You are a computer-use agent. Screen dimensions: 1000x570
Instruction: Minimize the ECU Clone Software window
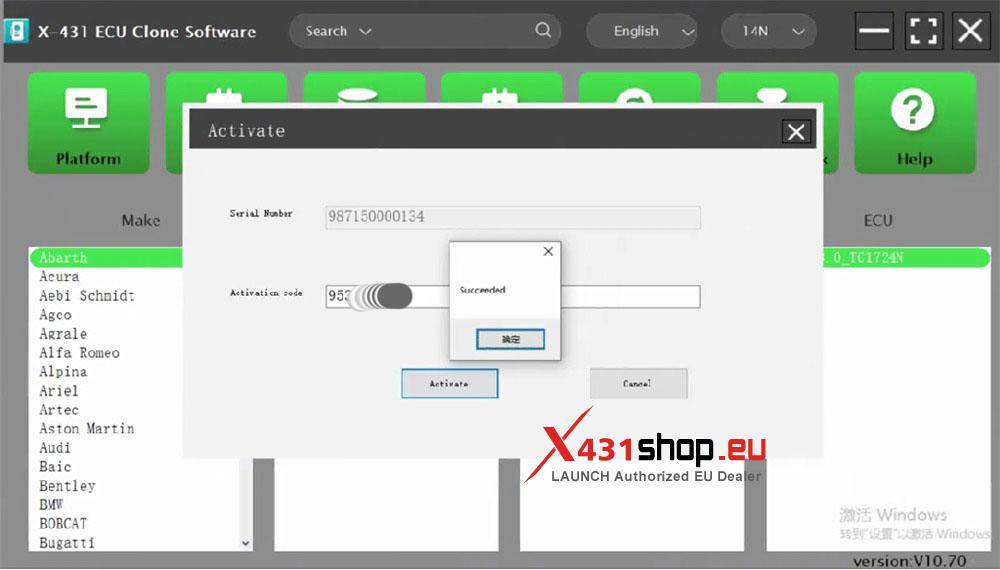[873, 31]
